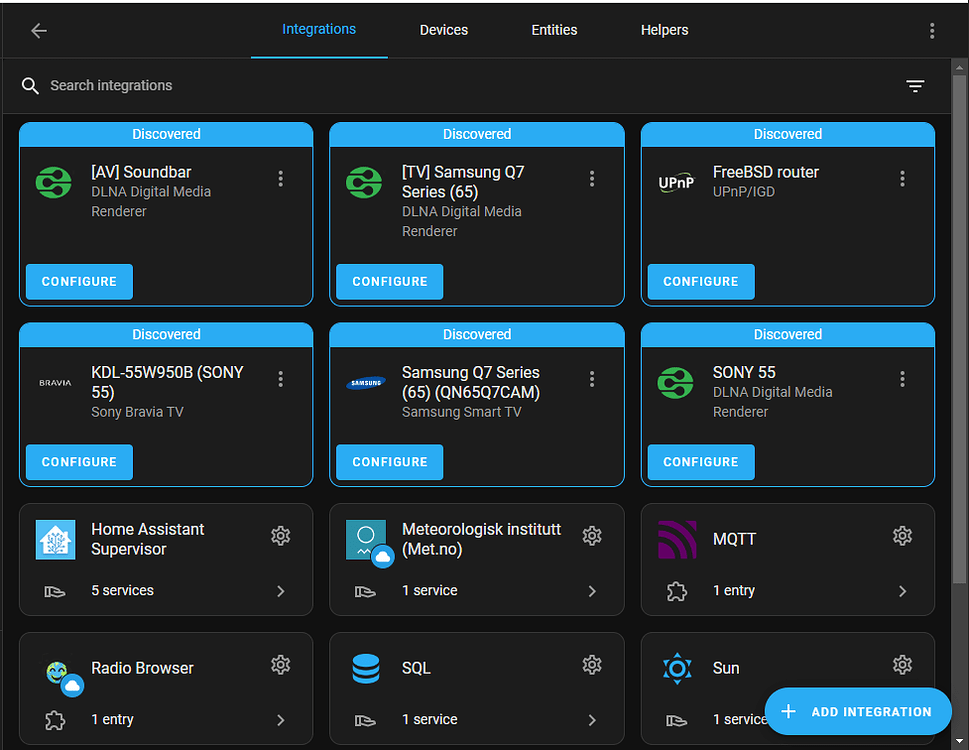Expand the MQTT entry details
Image resolution: width=969 pixels, height=750 pixels.
pos(903,591)
